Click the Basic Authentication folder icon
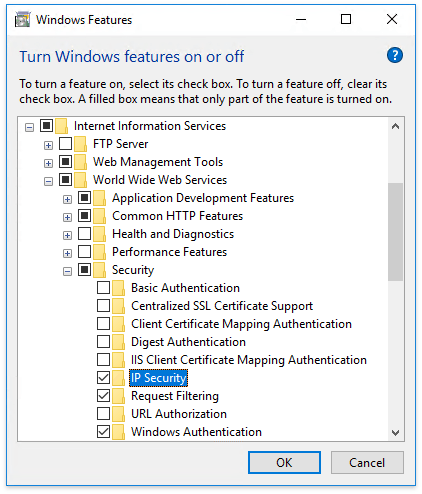This screenshot has height=494, width=422. click(118, 288)
